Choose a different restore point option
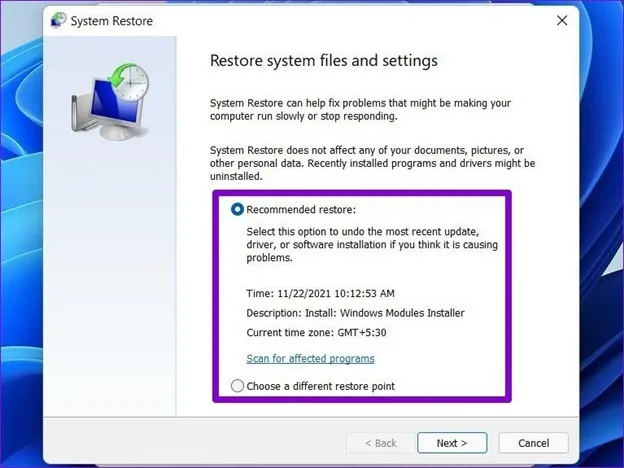 (237, 386)
